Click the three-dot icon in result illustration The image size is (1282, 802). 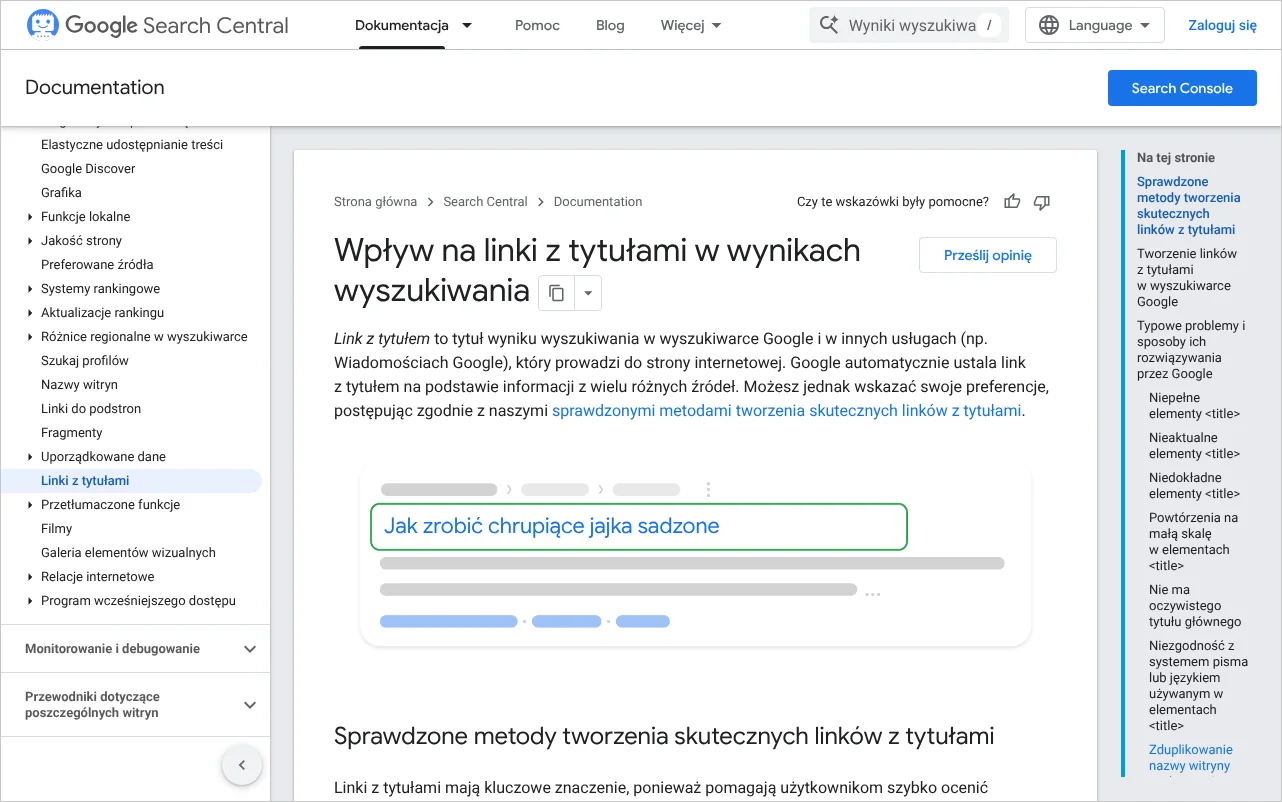[x=708, y=490]
